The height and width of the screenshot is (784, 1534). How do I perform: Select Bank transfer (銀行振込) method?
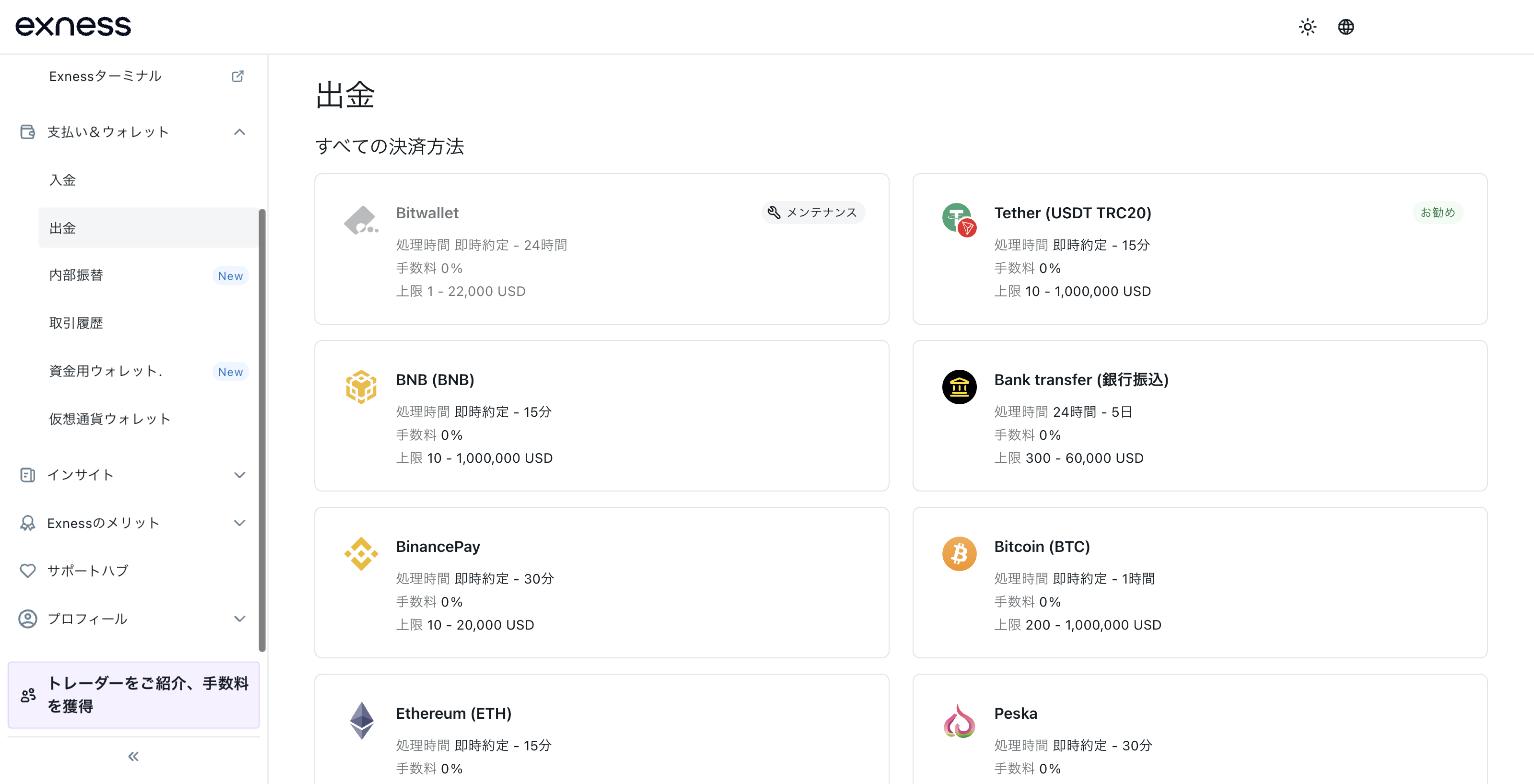click(x=1200, y=416)
